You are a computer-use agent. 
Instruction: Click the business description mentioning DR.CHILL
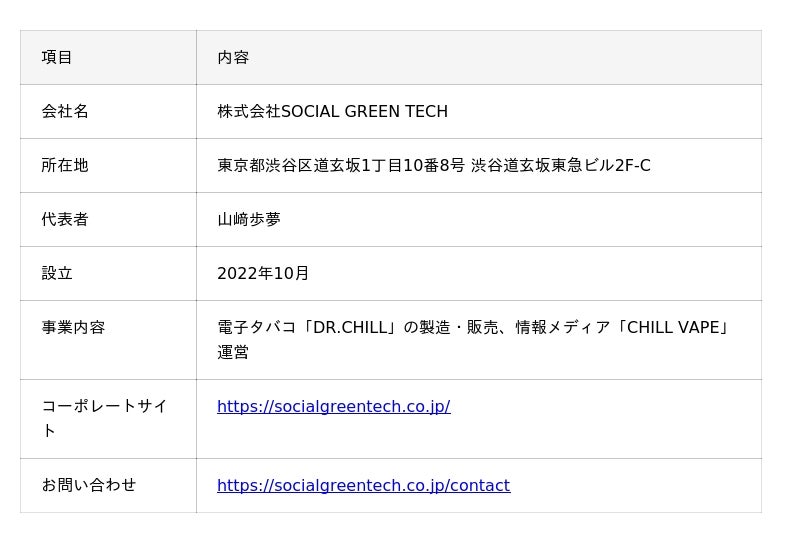coord(474,340)
